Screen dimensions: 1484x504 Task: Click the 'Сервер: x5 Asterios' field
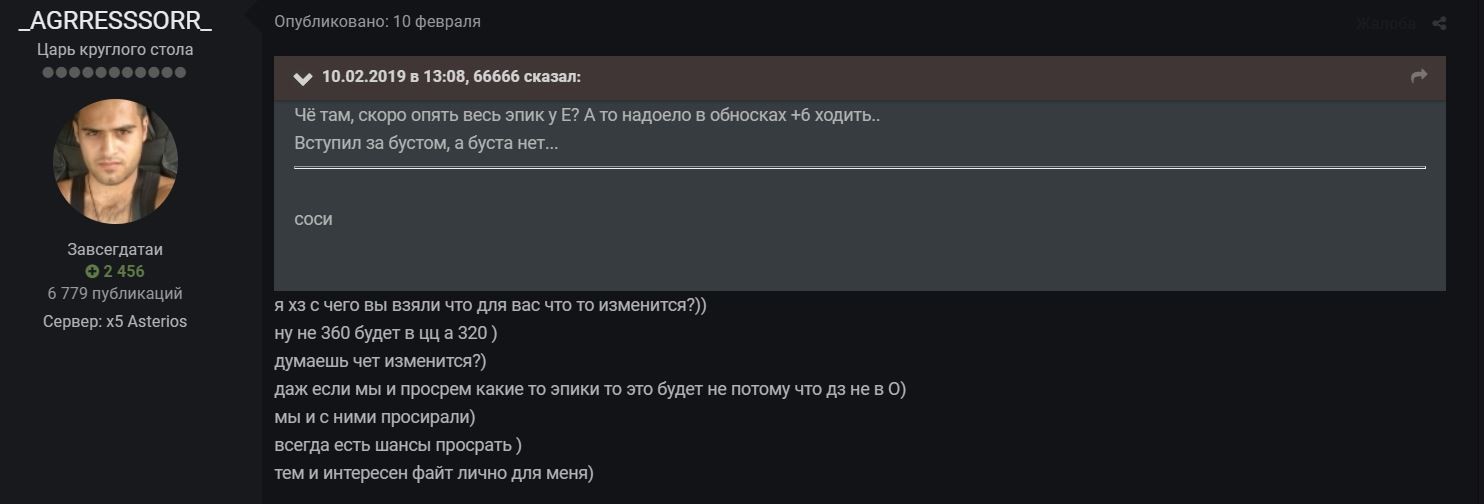[x=115, y=321]
